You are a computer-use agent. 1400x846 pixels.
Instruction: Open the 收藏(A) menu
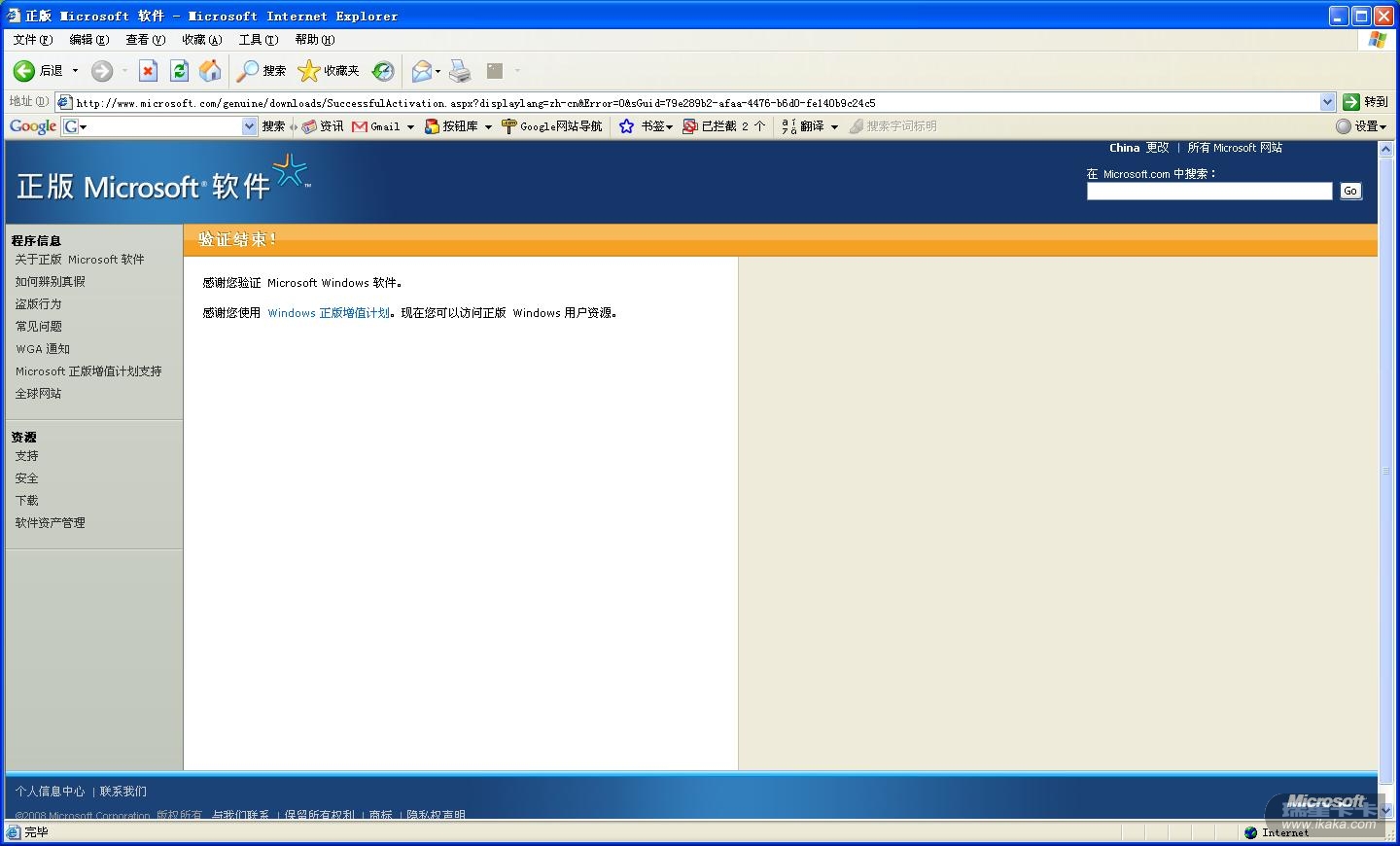[201, 40]
